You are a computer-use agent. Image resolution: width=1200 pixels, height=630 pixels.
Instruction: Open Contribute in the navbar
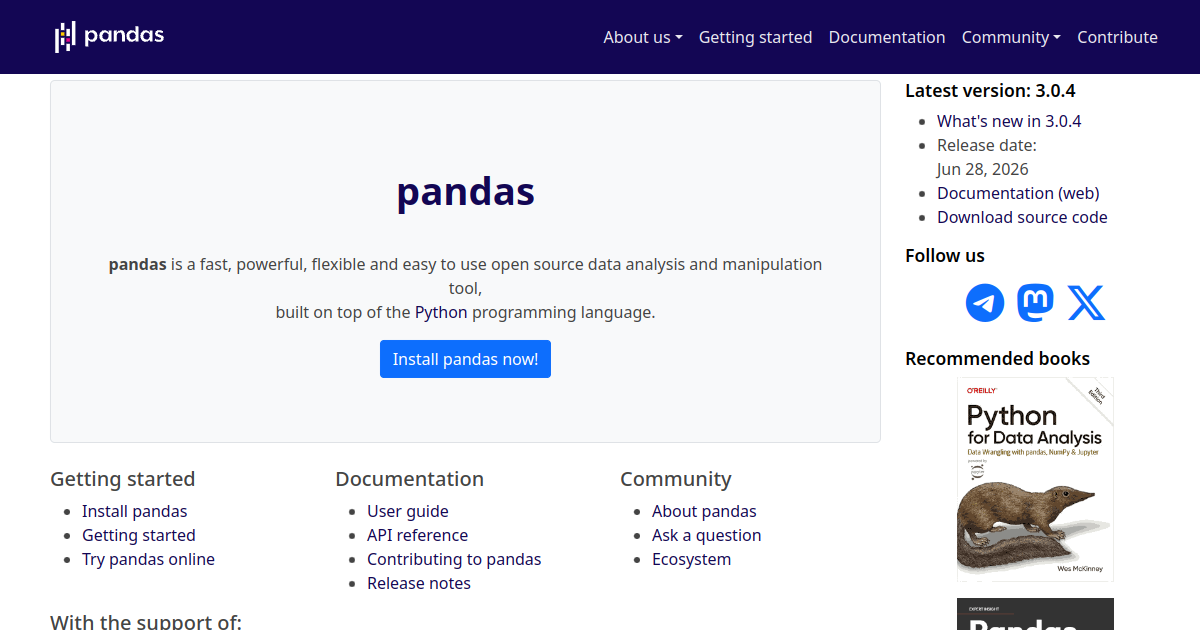[1117, 37]
